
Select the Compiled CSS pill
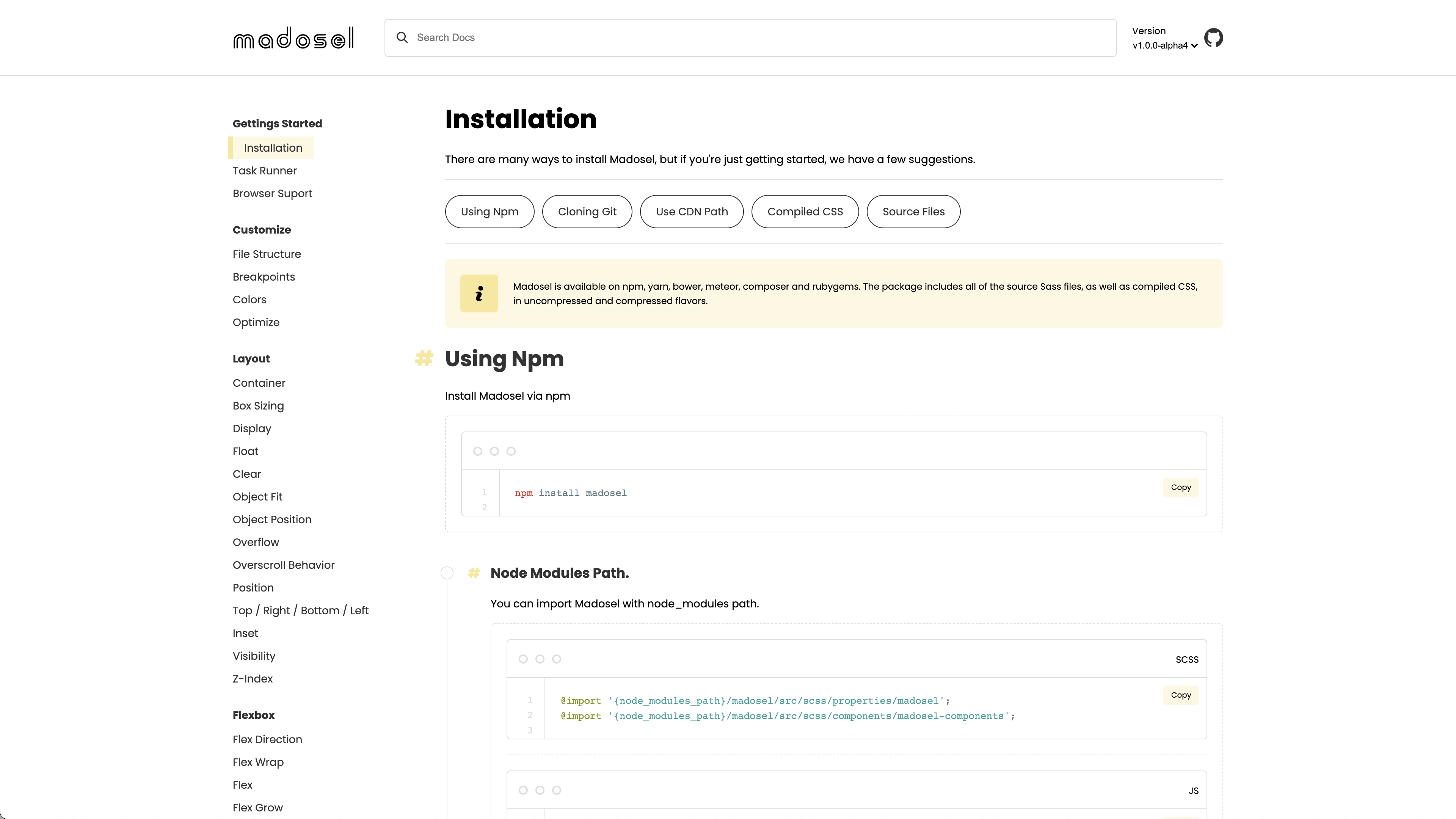805,212
